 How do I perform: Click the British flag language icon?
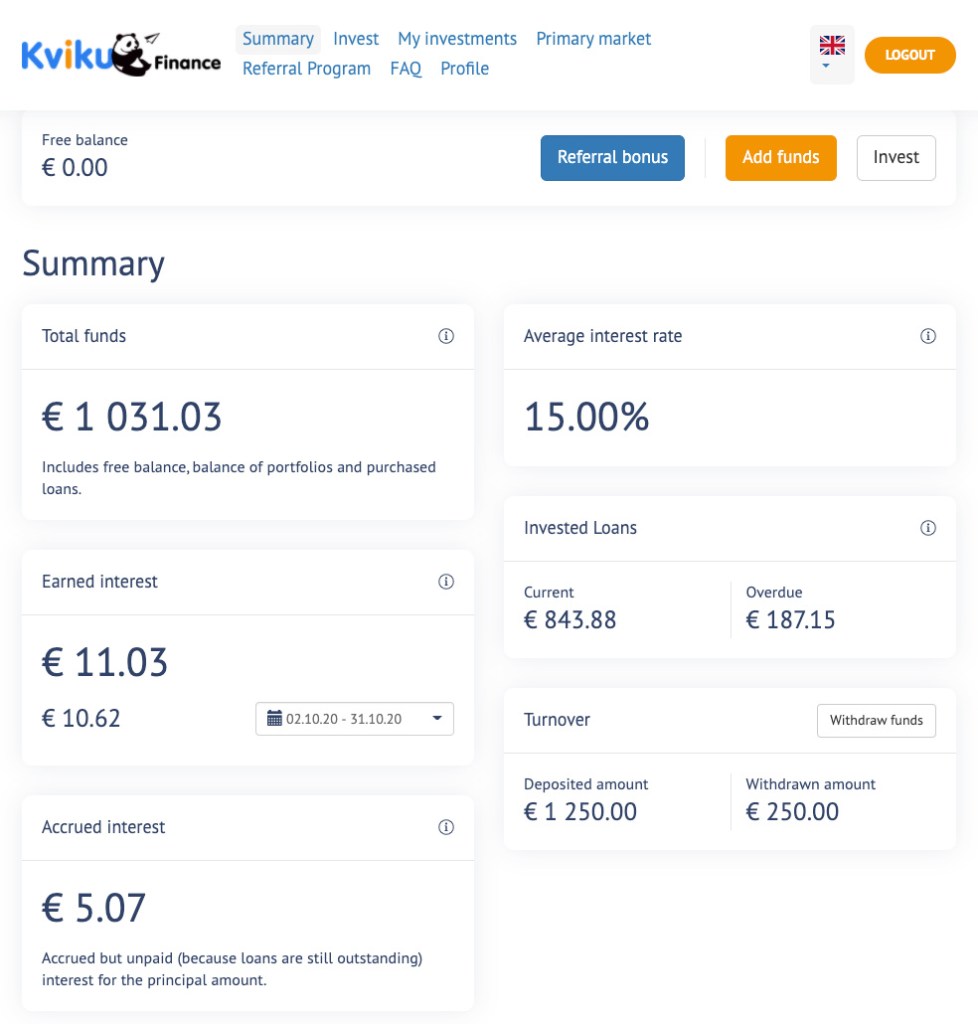pos(832,45)
